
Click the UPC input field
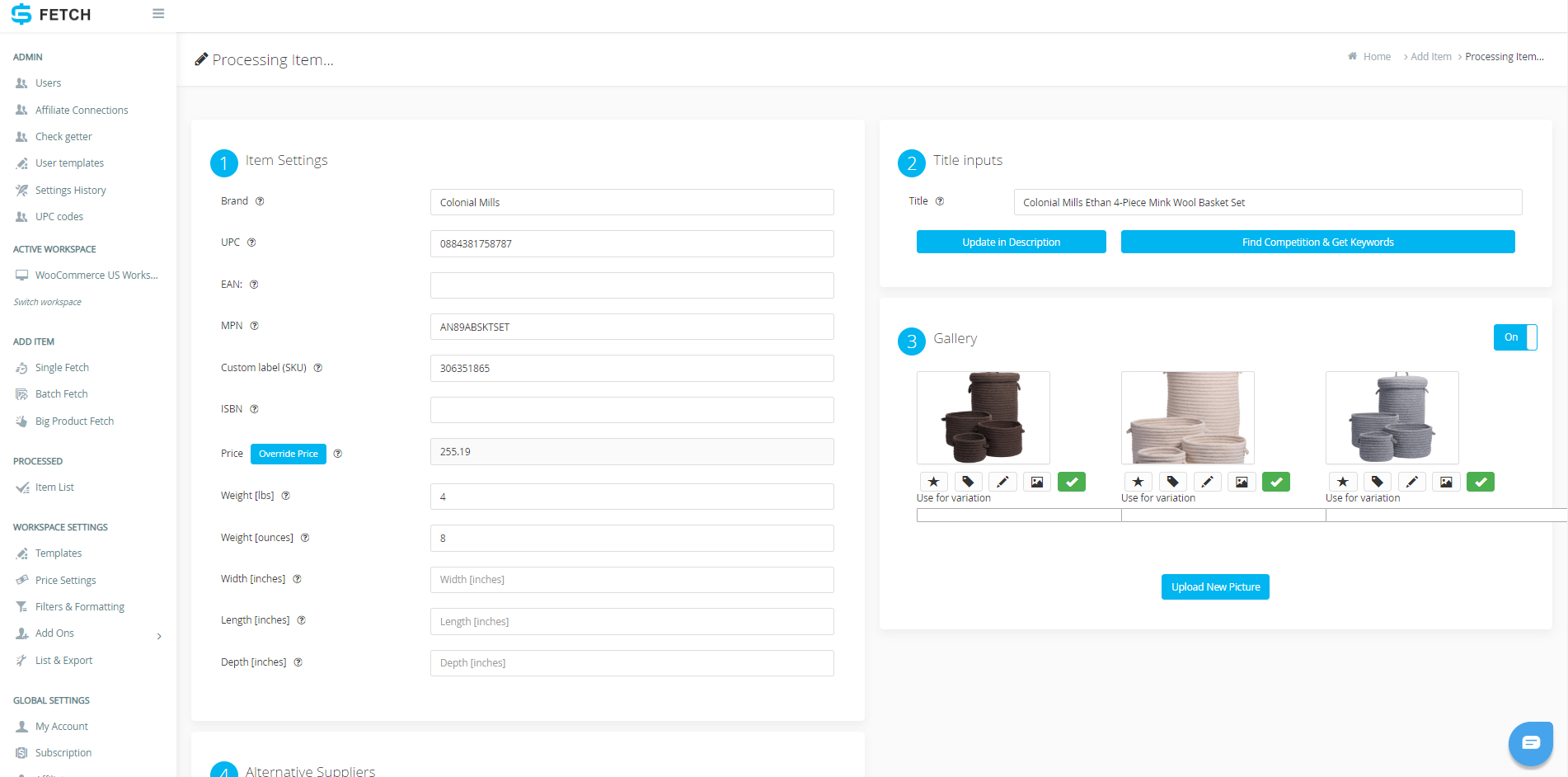pyautogui.click(x=632, y=243)
